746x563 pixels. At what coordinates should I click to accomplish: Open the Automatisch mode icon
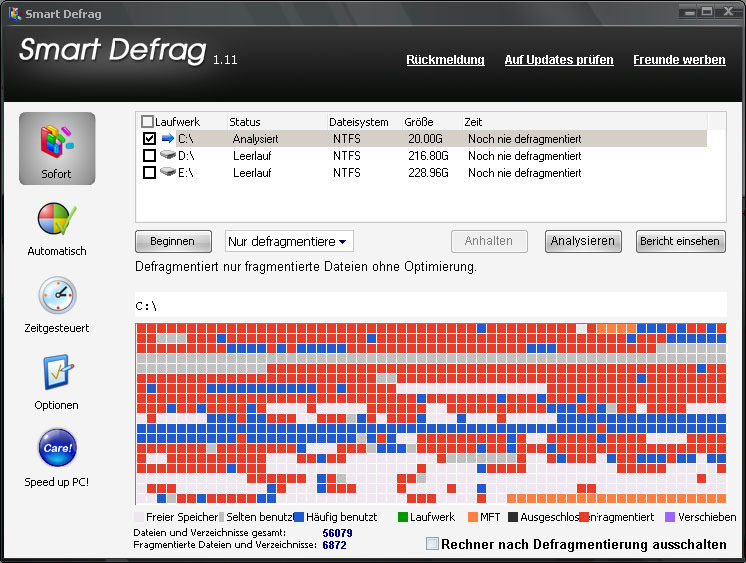(x=57, y=219)
